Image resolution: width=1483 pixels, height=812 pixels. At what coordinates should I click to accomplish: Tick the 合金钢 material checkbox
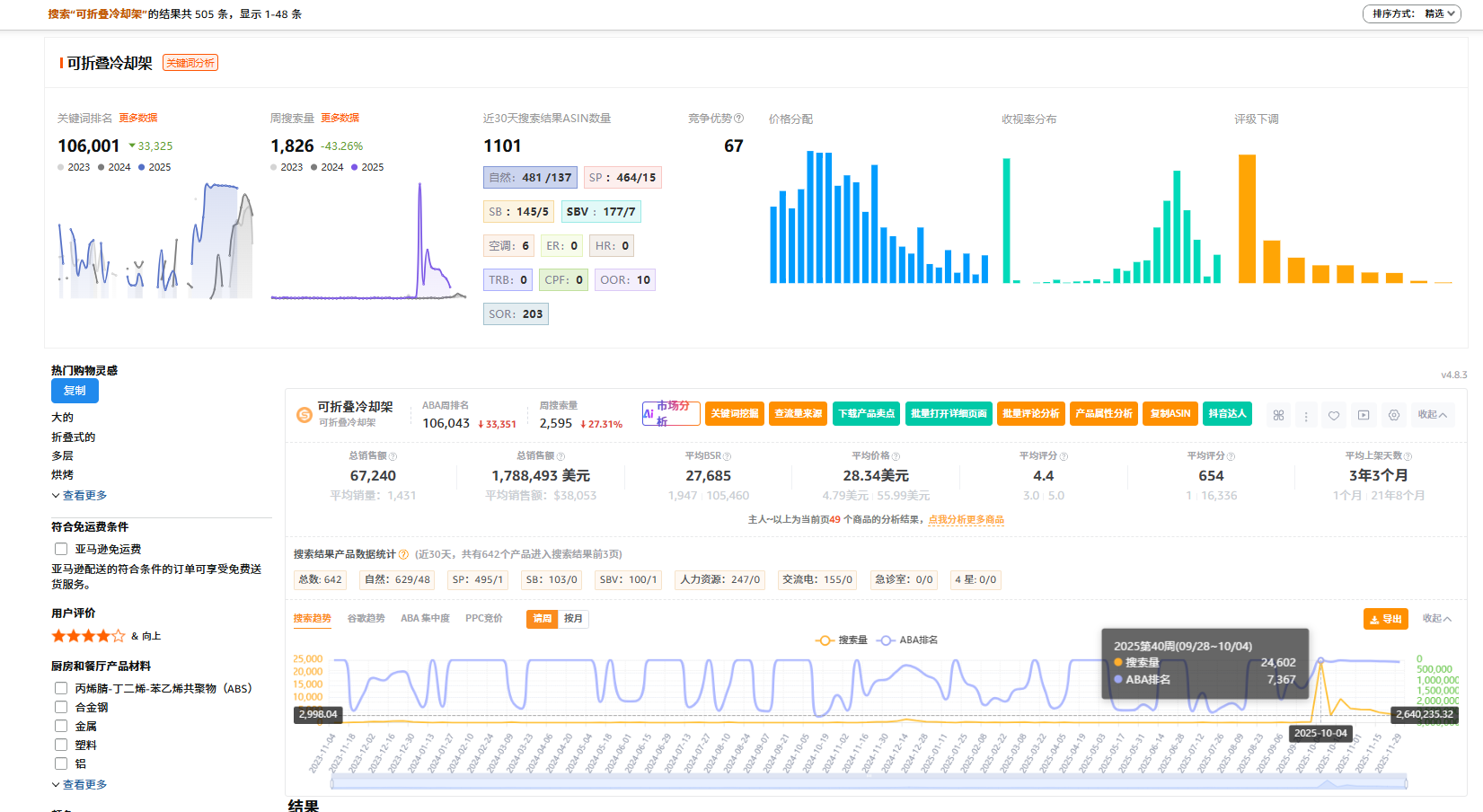(x=61, y=707)
